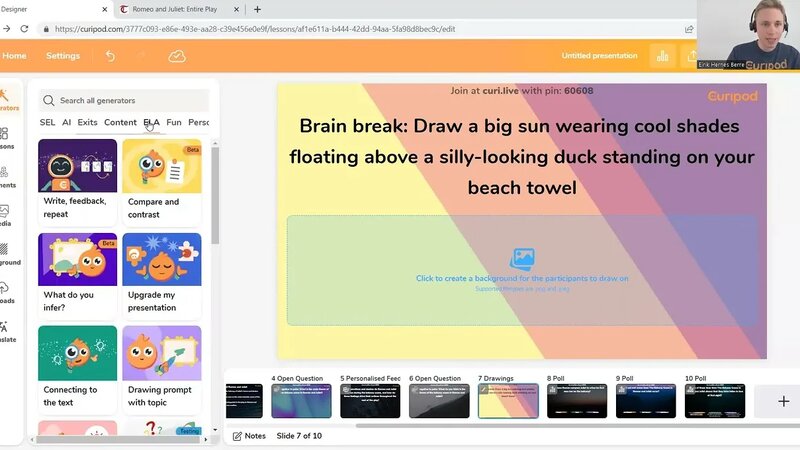This screenshot has width=800, height=450.
Task: Click generator panel scroll-down arrow
Action: click(215, 430)
